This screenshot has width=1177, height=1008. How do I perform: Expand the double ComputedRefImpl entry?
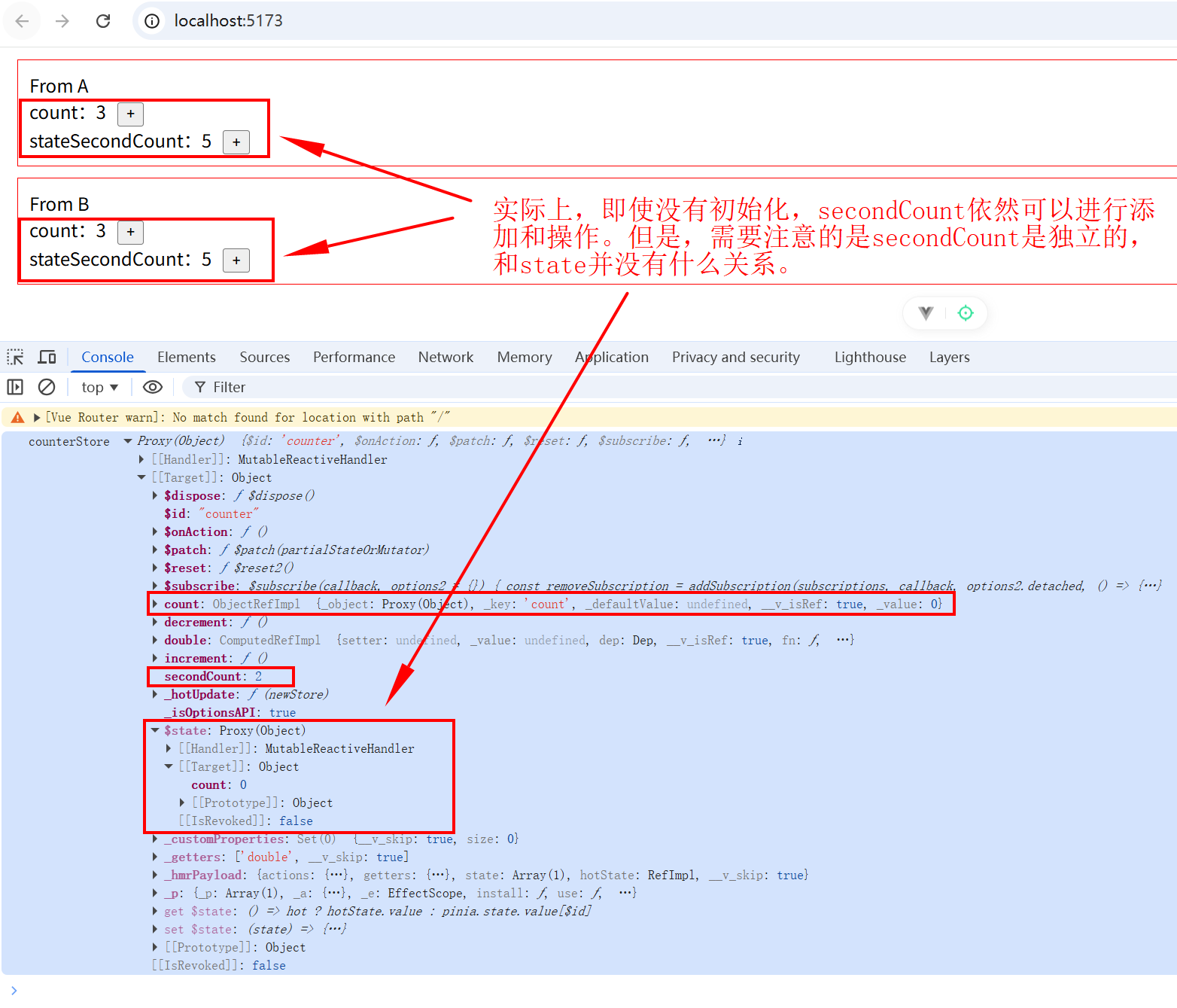[x=155, y=640]
